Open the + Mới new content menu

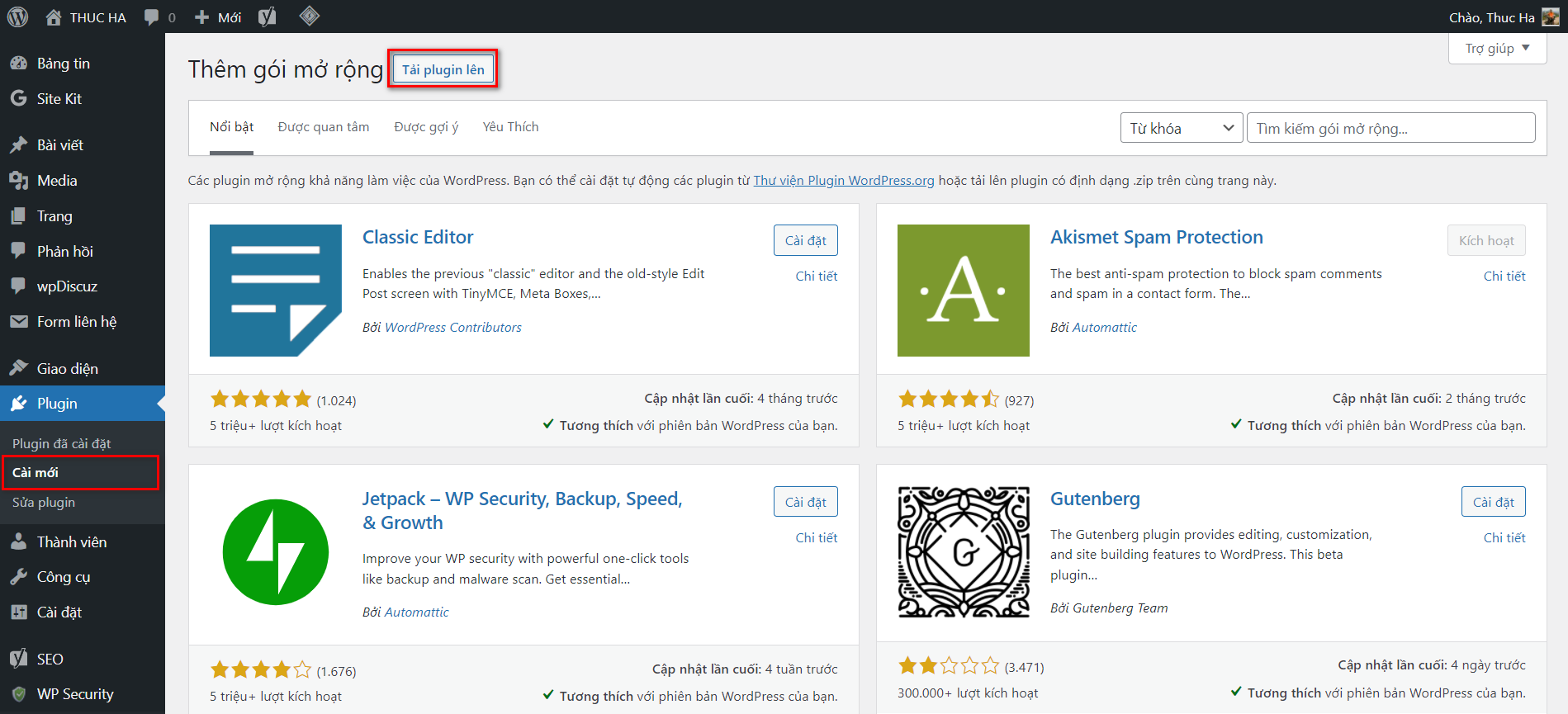[x=219, y=17]
